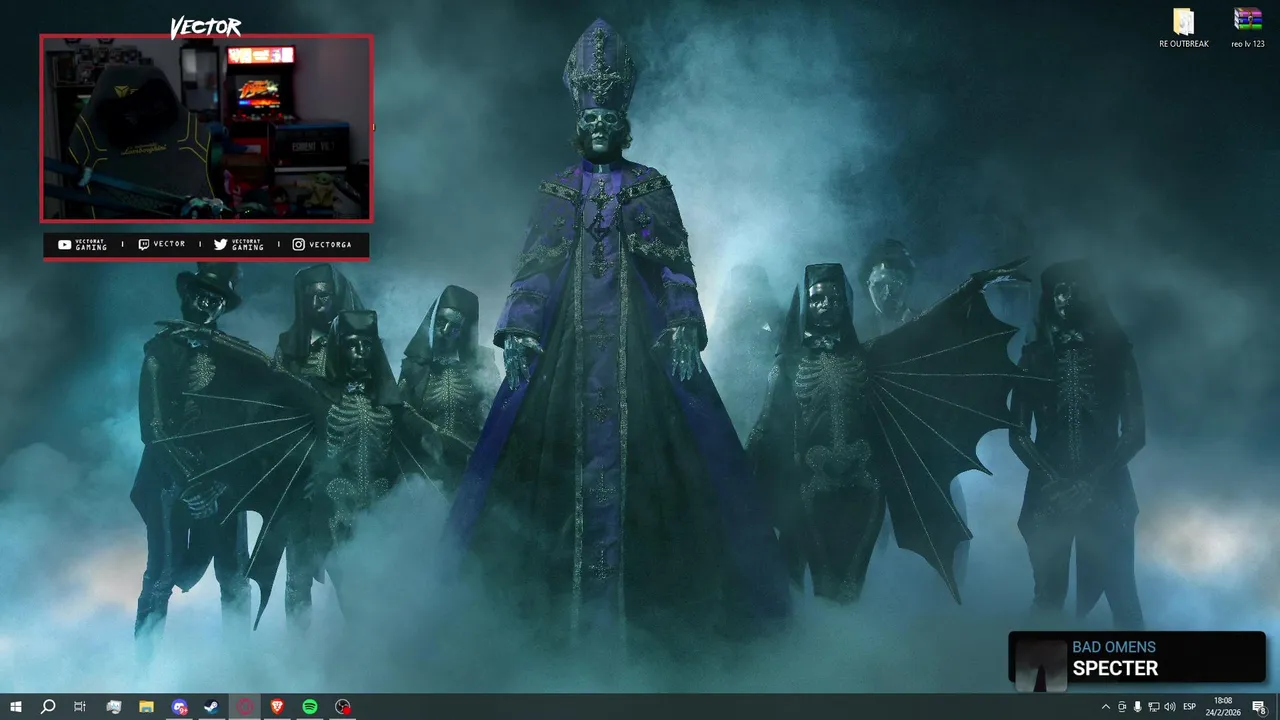Select the reo lv 123 archive

tap(1248, 28)
